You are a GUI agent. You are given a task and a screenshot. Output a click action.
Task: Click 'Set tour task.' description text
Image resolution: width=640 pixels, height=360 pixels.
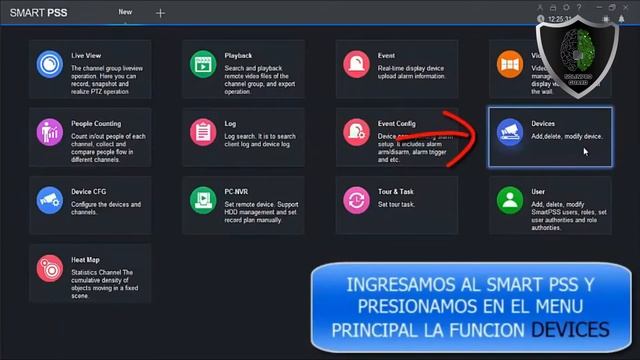[396, 204]
